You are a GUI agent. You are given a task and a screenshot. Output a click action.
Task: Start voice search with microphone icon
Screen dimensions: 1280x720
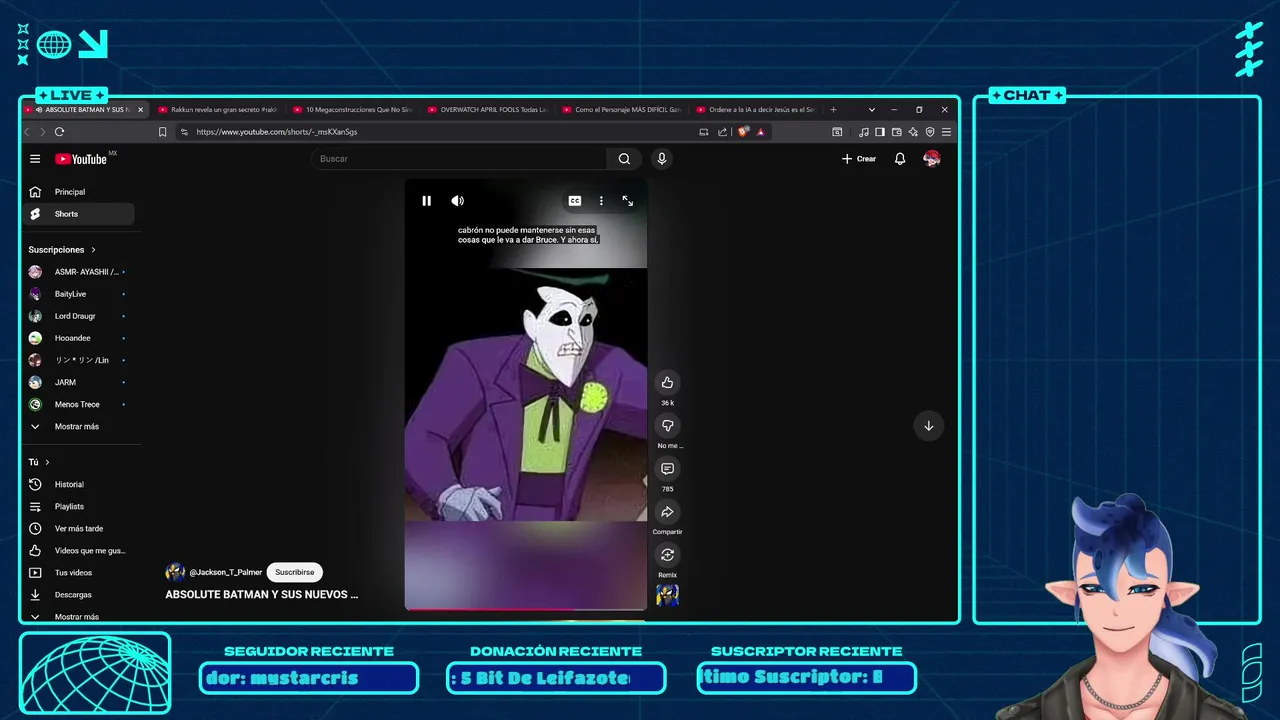point(661,159)
